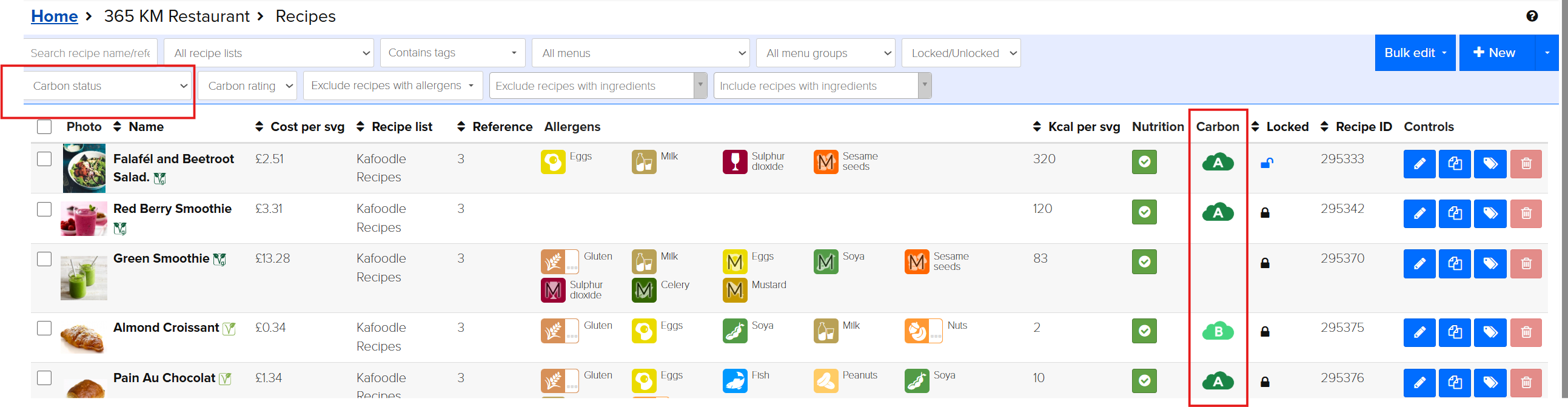
Task: Delete the Falafél and Beetroot Salad recipe
Action: click(x=1526, y=164)
